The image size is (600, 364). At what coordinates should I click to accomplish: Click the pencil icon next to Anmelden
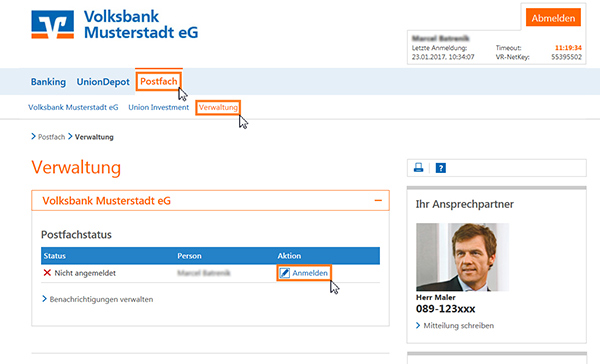coord(284,273)
